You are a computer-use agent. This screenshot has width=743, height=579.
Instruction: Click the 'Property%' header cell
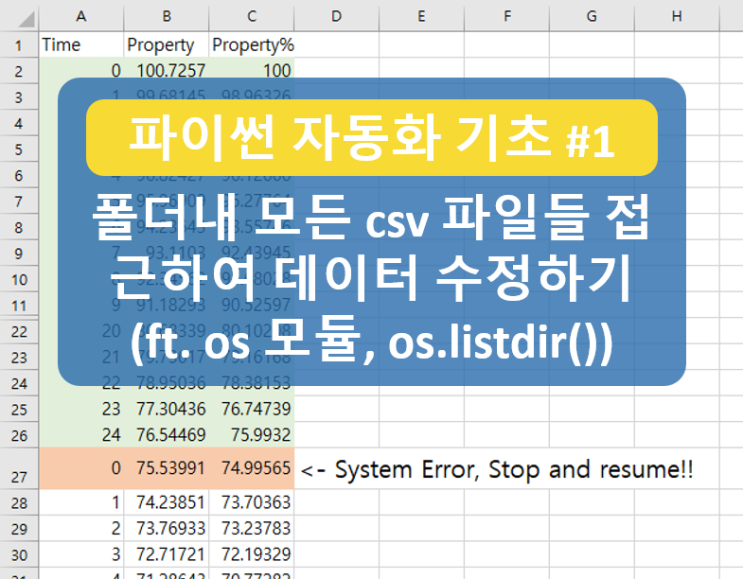click(x=252, y=45)
